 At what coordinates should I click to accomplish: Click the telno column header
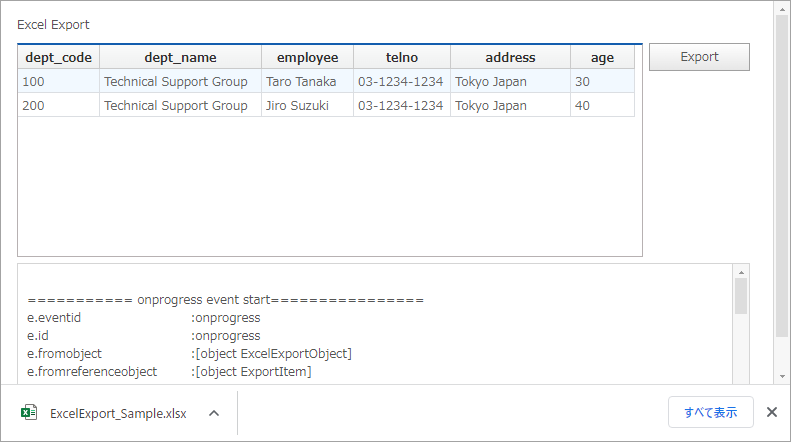click(401, 58)
